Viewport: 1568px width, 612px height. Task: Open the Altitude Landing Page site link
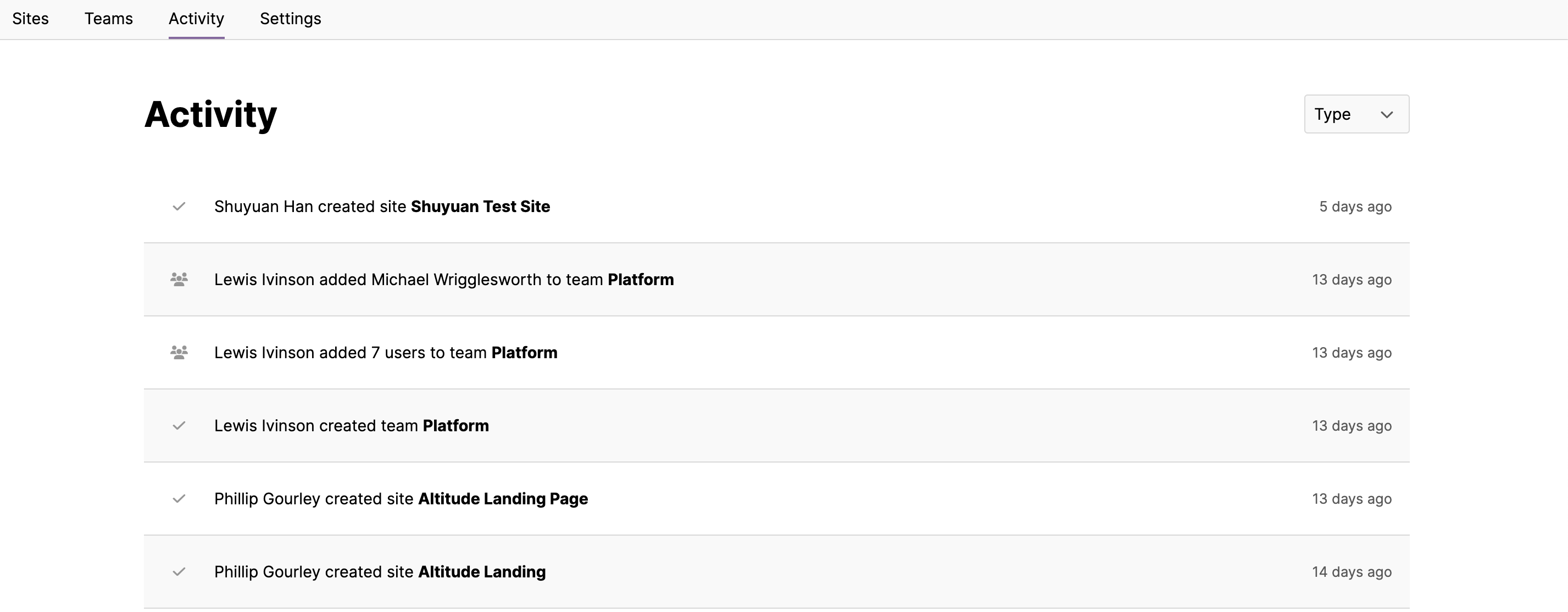503,499
